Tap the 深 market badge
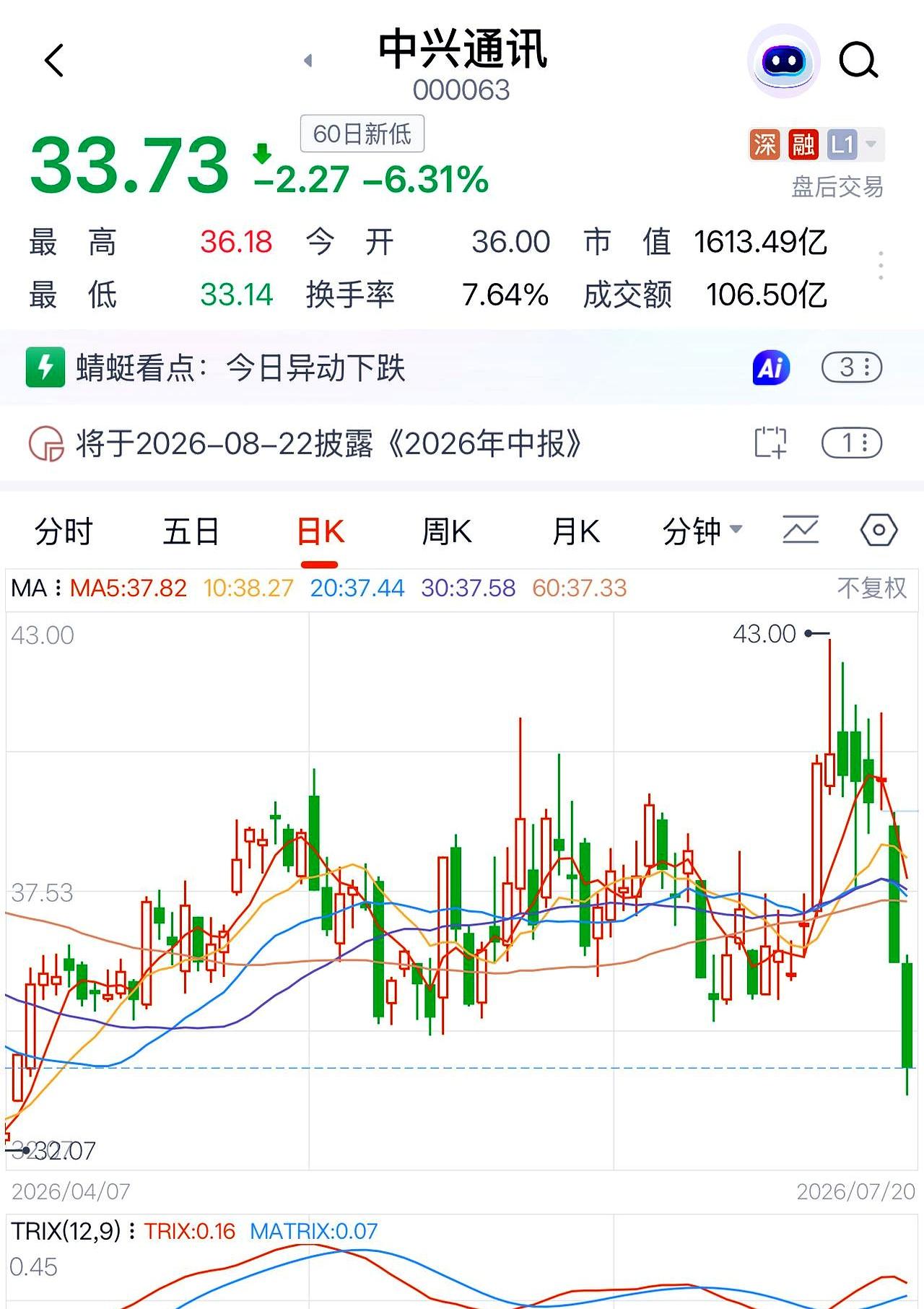Screen dimensions: 924x1309 764,144
